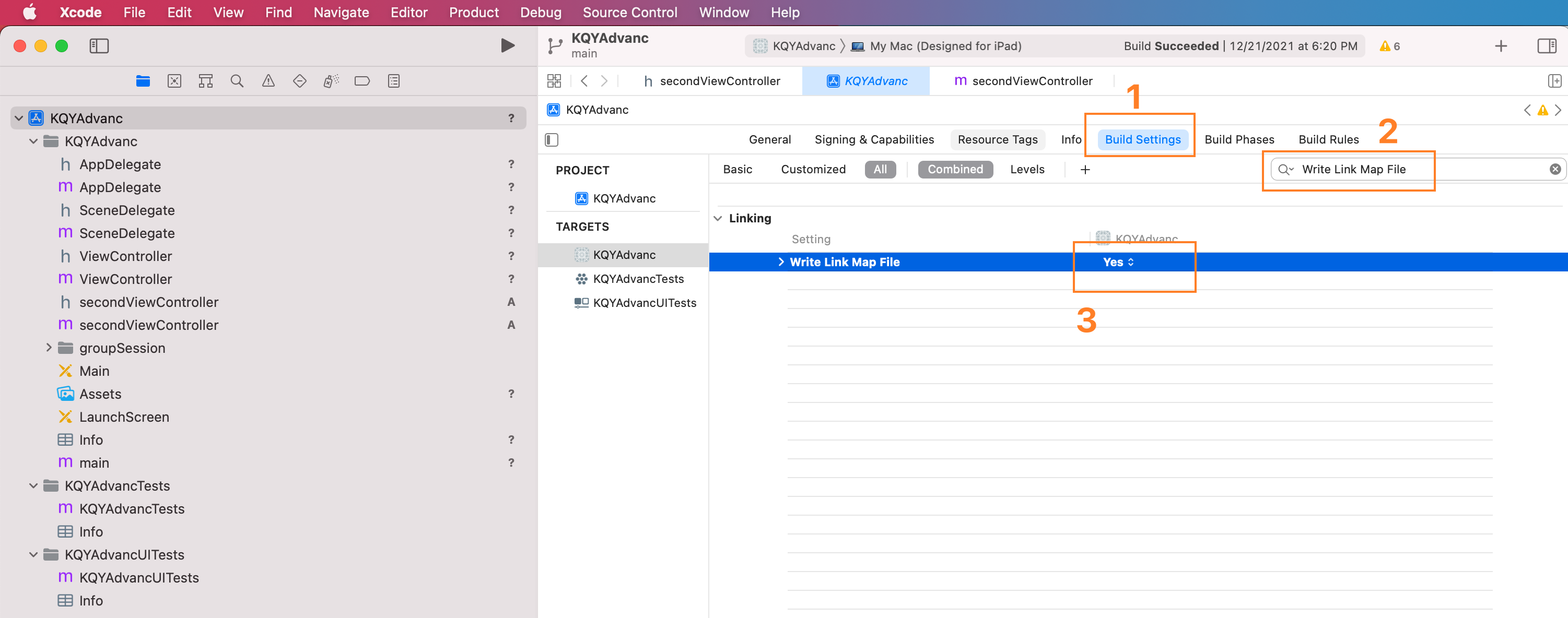1568x618 pixels.
Task: Open the Report navigator icon
Action: [x=394, y=81]
